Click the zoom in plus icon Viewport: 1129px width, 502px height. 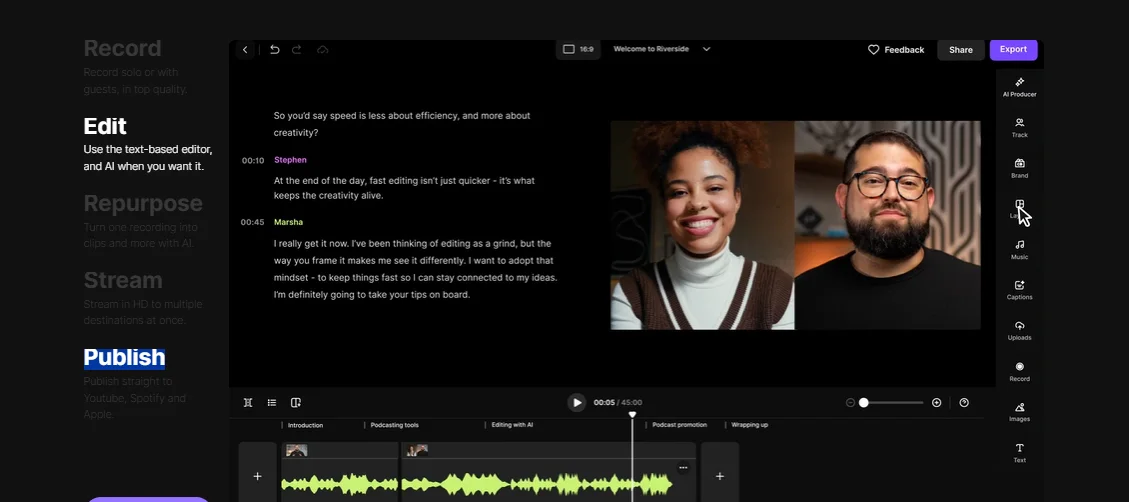click(936, 403)
